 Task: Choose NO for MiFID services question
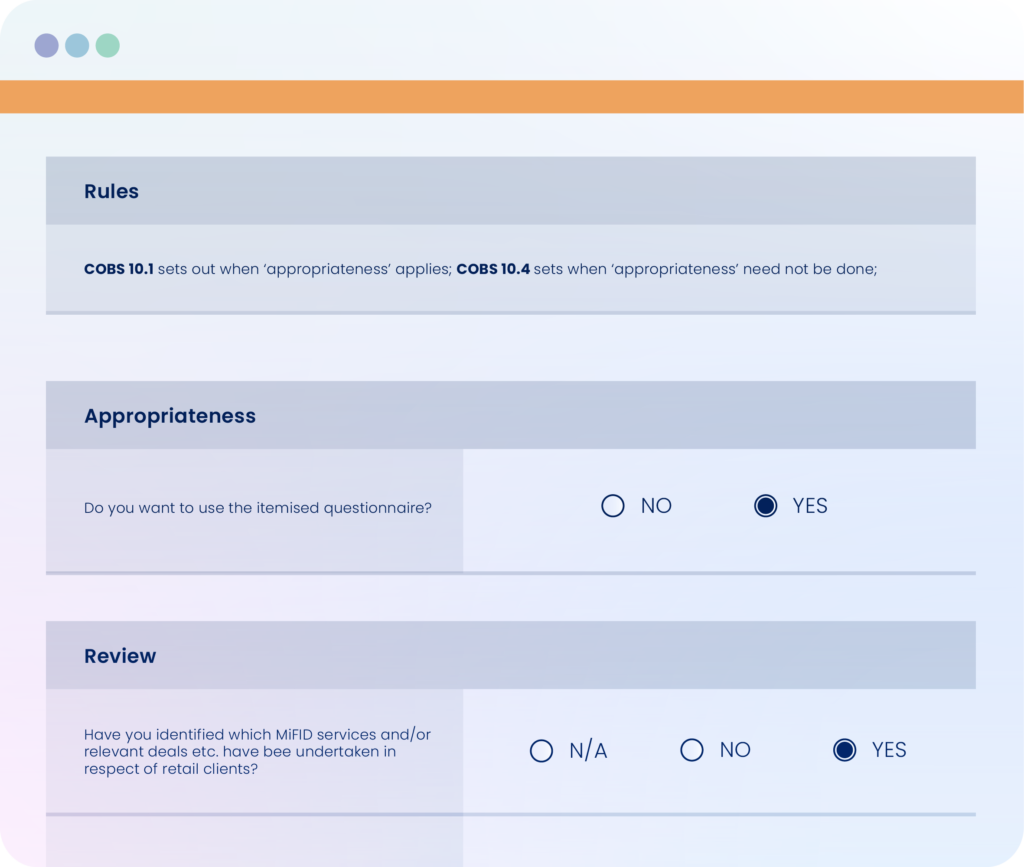[692, 750]
